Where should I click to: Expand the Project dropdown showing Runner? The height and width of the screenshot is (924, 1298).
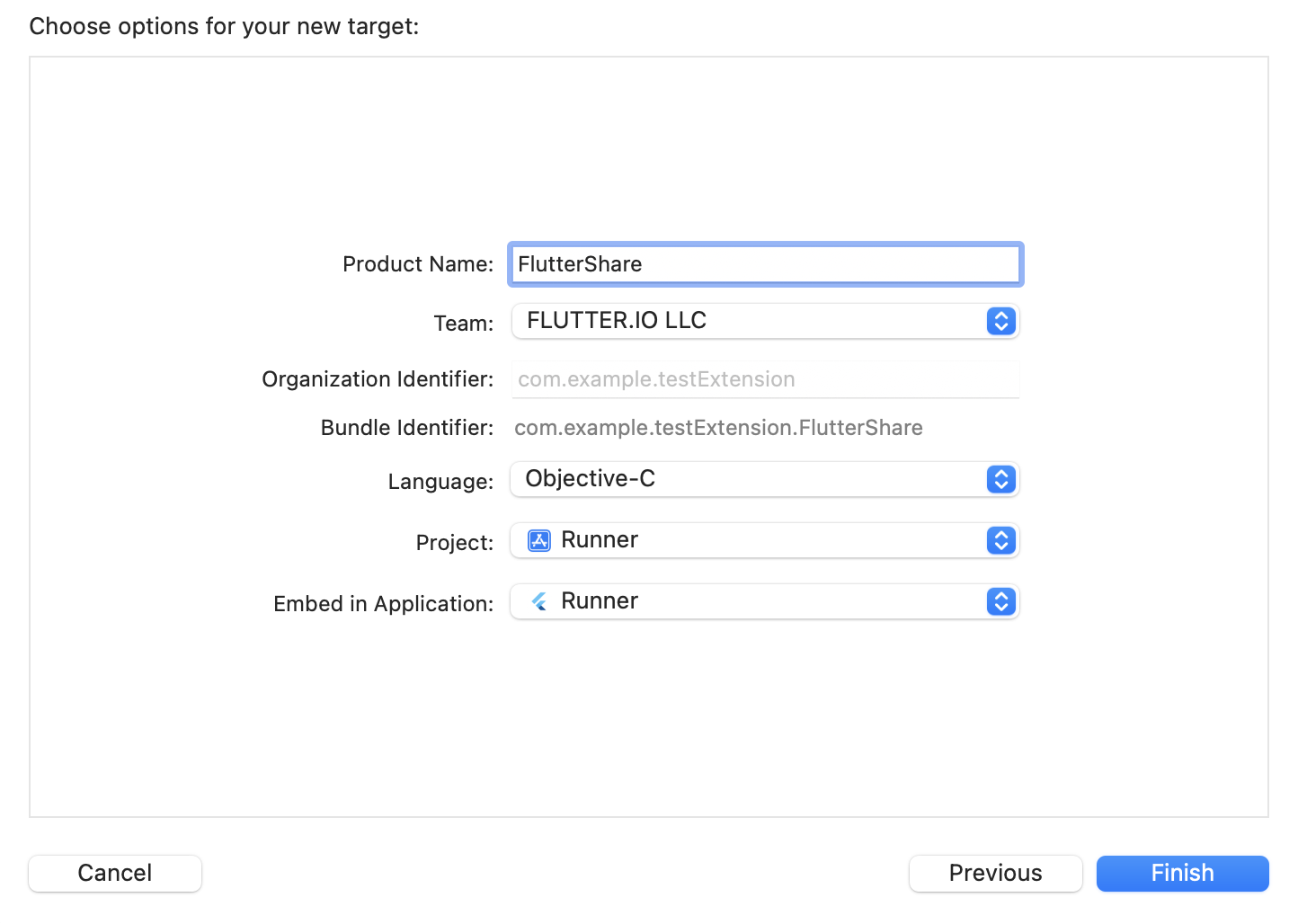(x=764, y=540)
